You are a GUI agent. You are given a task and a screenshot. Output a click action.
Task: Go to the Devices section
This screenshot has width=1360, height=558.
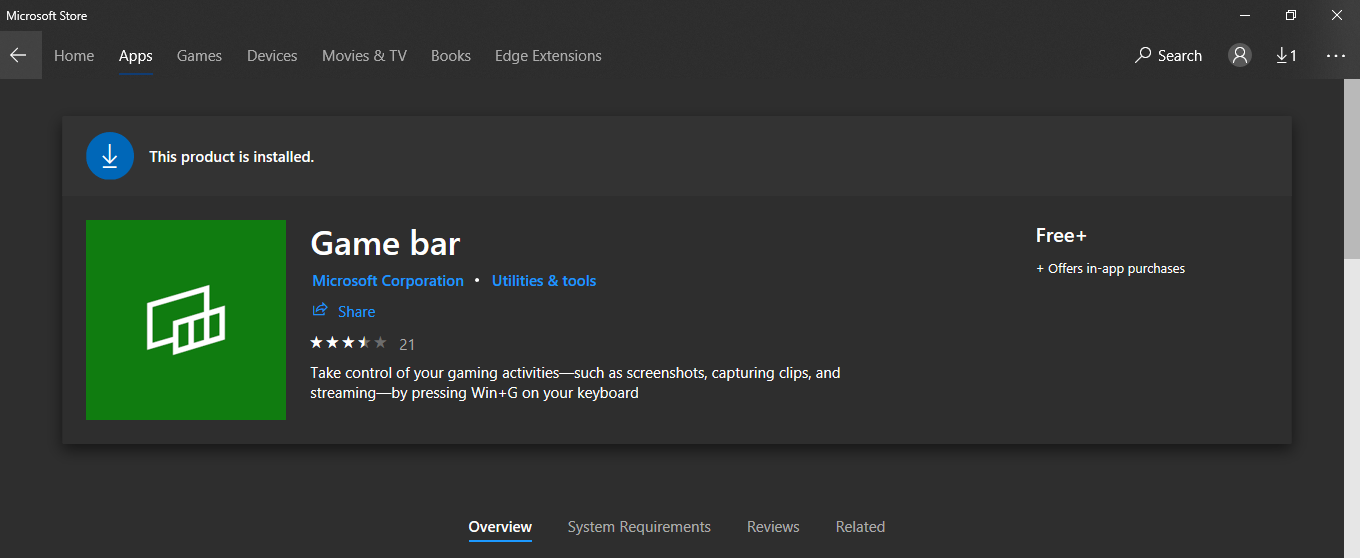tap(272, 56)
